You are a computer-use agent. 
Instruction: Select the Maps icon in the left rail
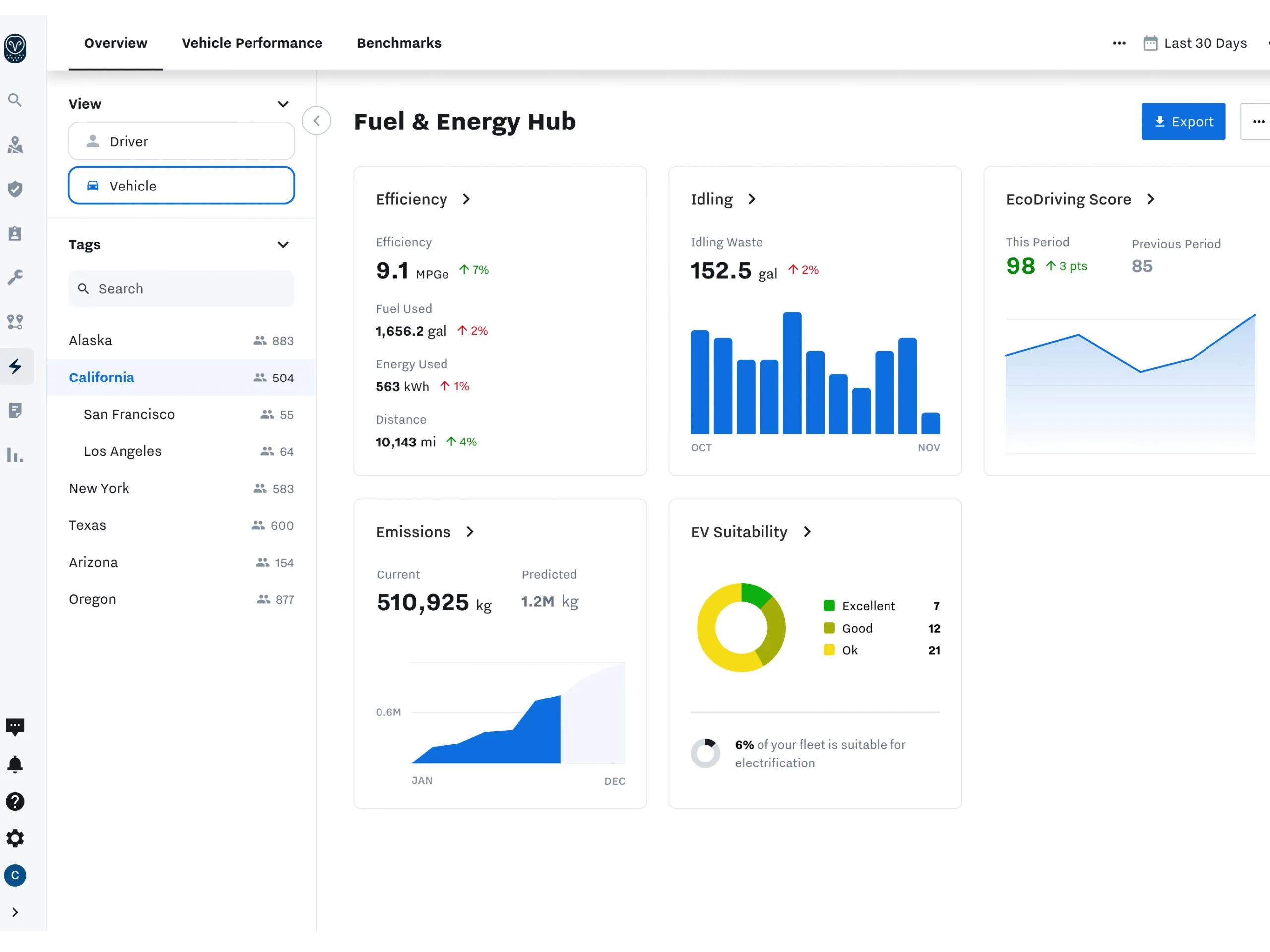[x=15, y=145]
